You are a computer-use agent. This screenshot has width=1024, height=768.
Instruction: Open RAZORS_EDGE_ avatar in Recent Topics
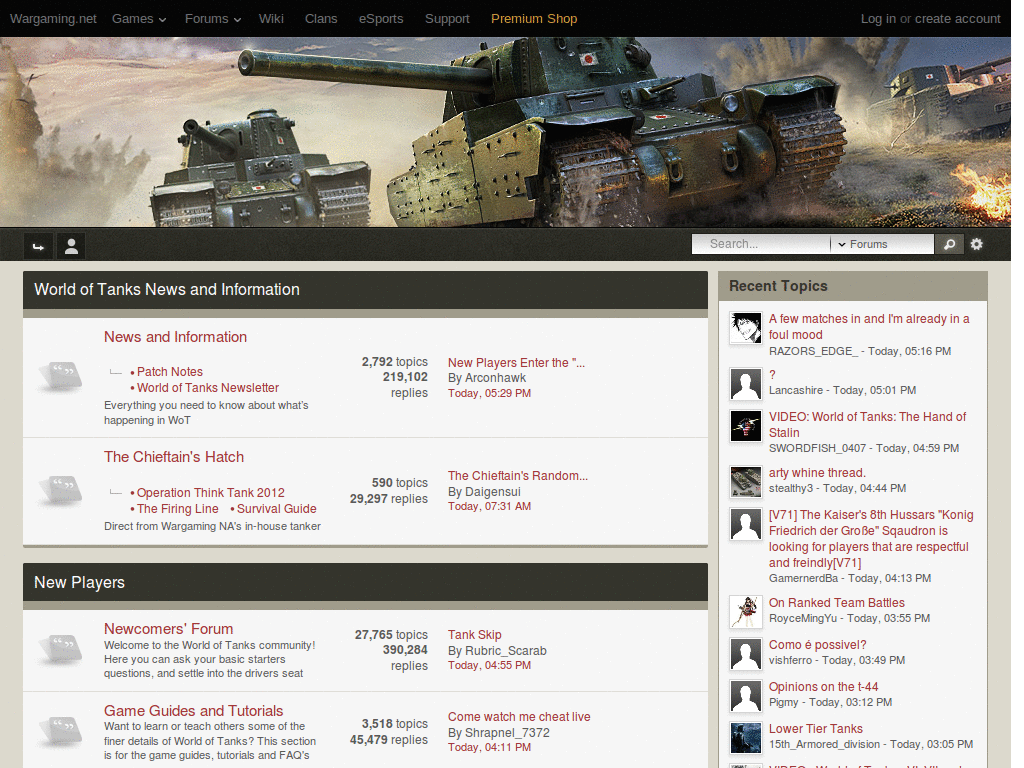(746, 328)
